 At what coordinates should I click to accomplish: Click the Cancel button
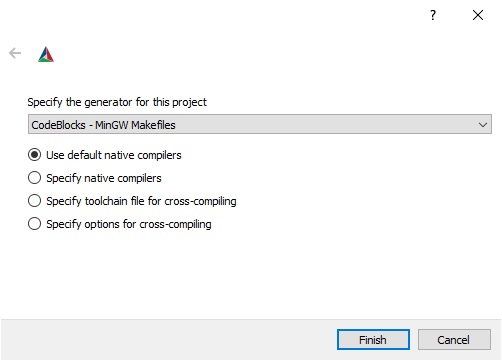pos(454,340)
